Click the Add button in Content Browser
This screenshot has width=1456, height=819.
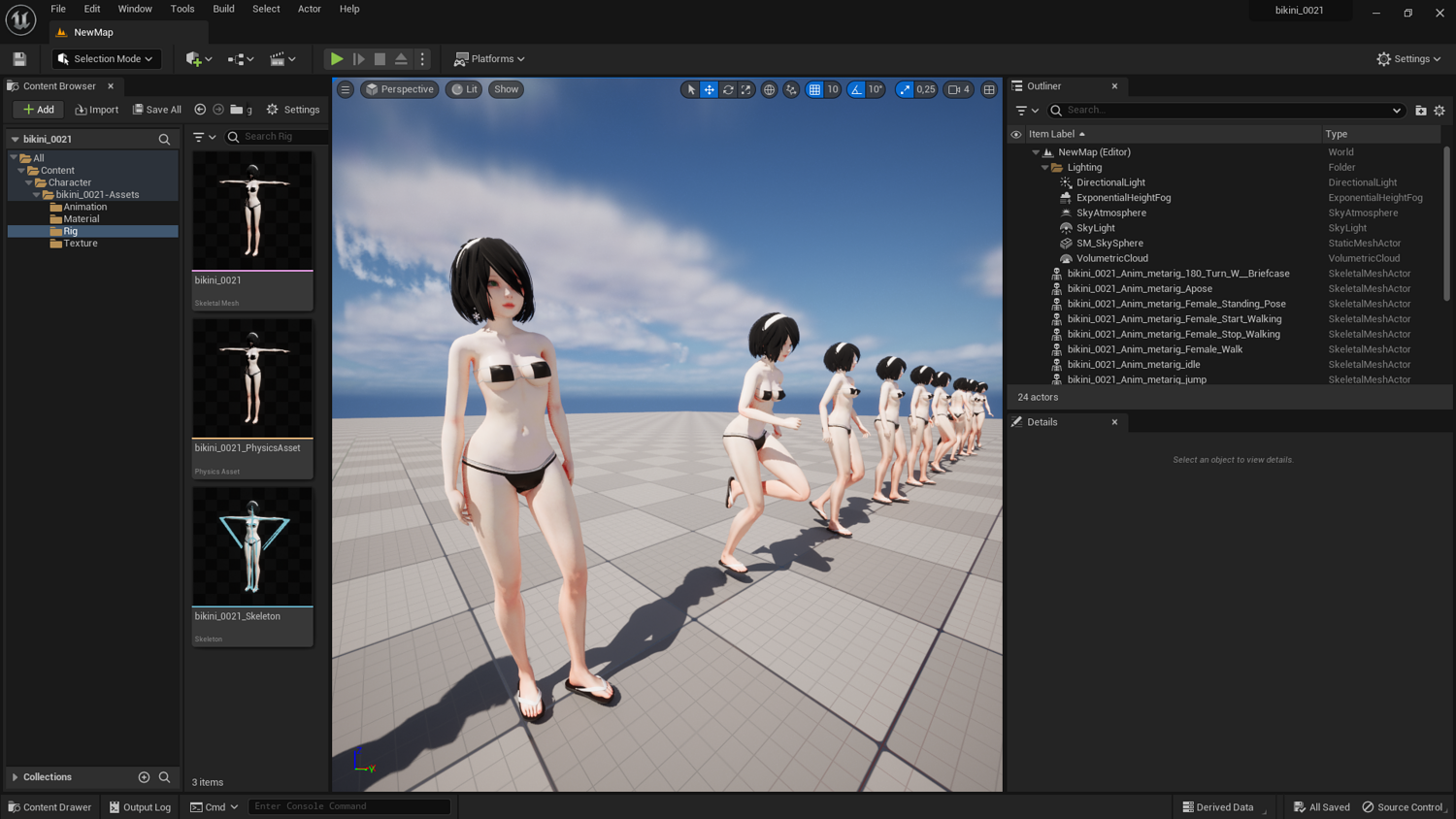point(39,110)
